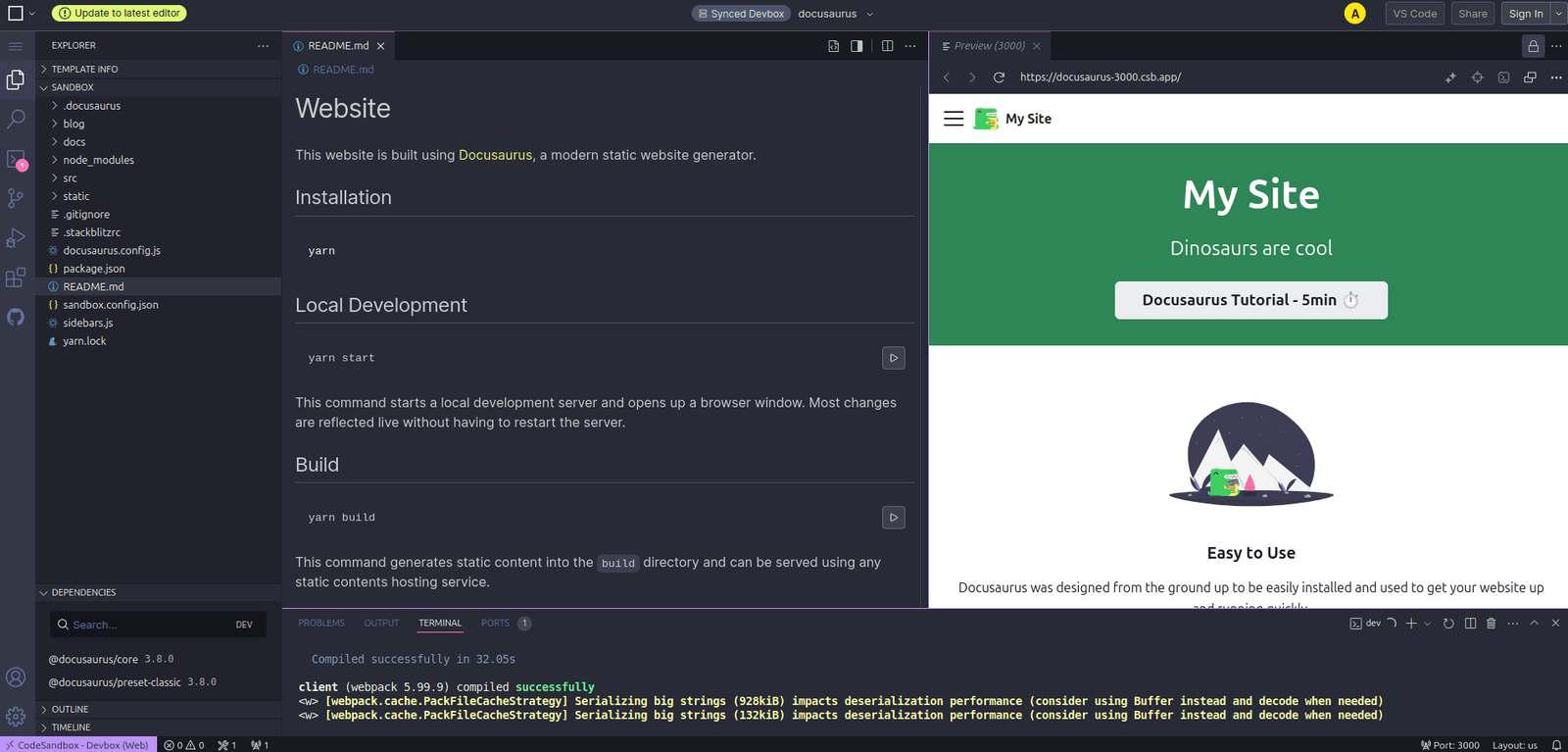Click the Synced Devbox badge
1568x752 pixels.
pos(741,14)
